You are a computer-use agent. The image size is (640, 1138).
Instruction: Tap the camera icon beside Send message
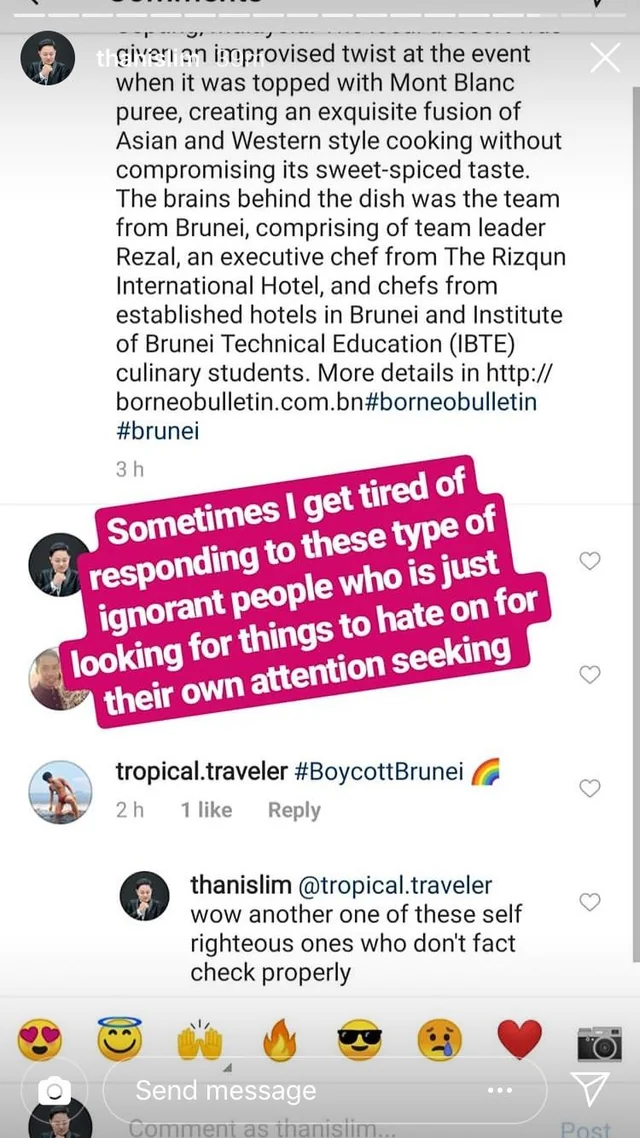coord(55,1090)
